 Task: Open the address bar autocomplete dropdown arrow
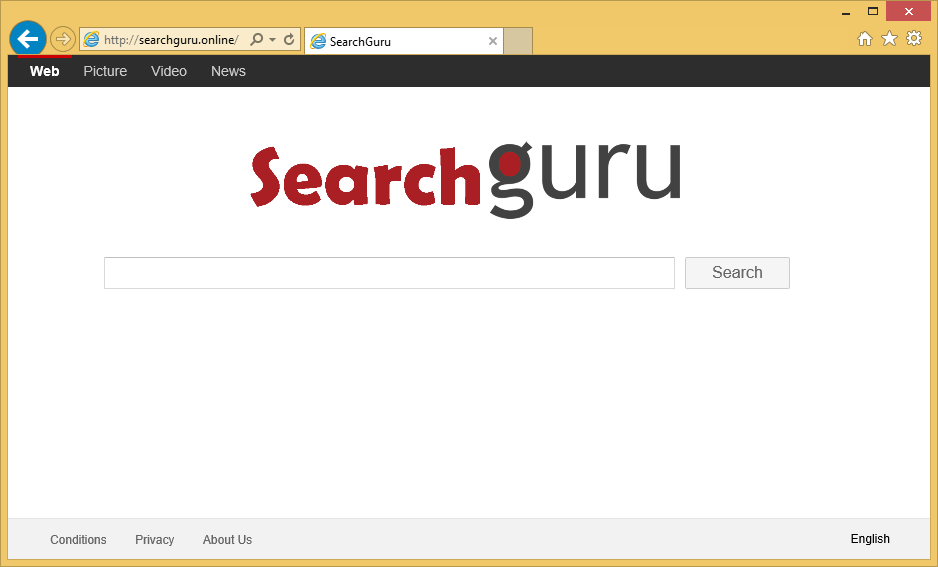pos(272,39)
